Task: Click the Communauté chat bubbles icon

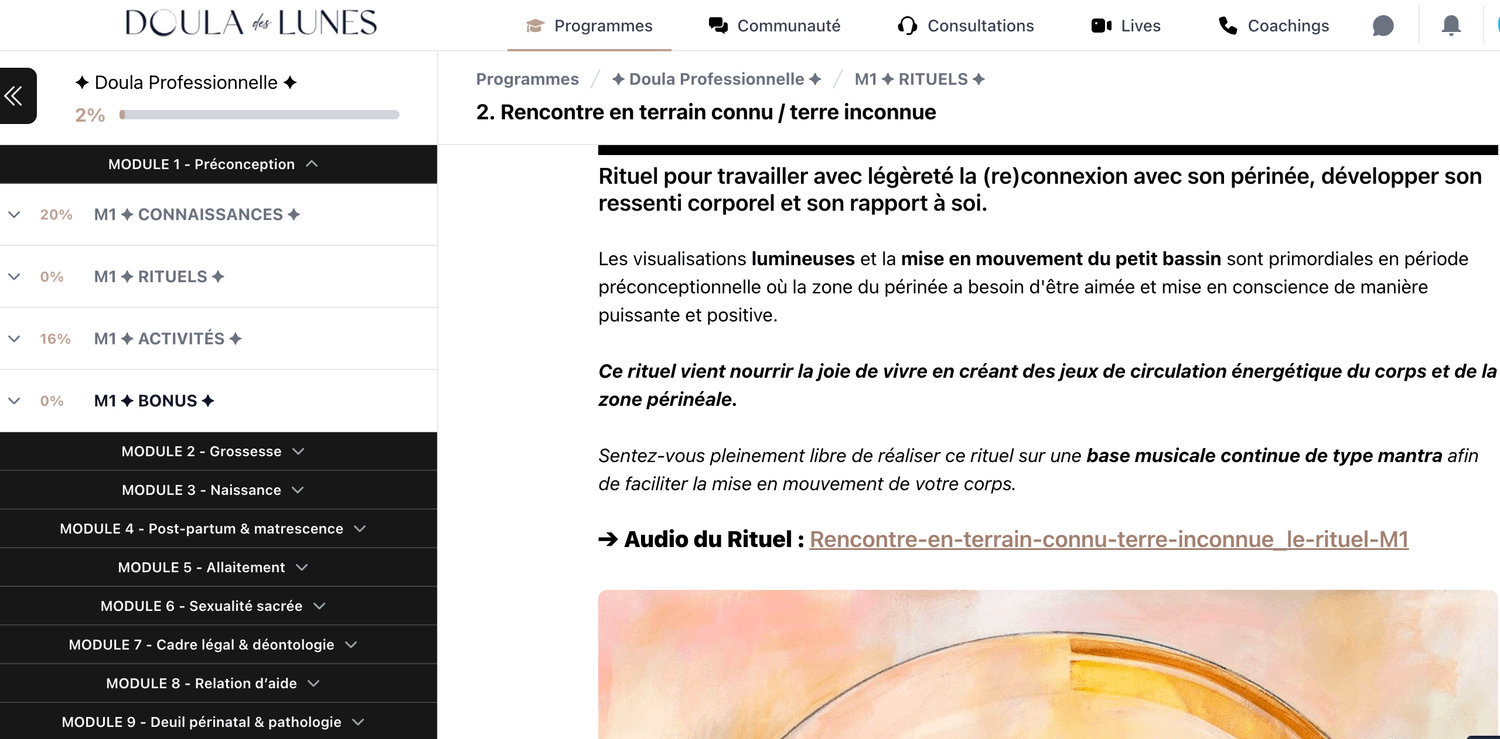Action: 718,26
